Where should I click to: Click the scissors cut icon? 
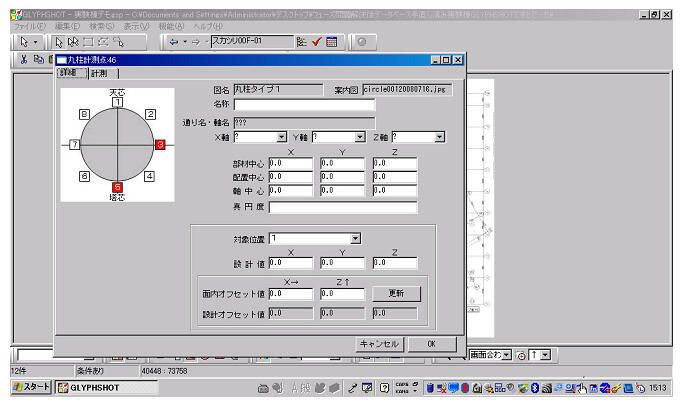pyautogui.click(x=24, y=59)
